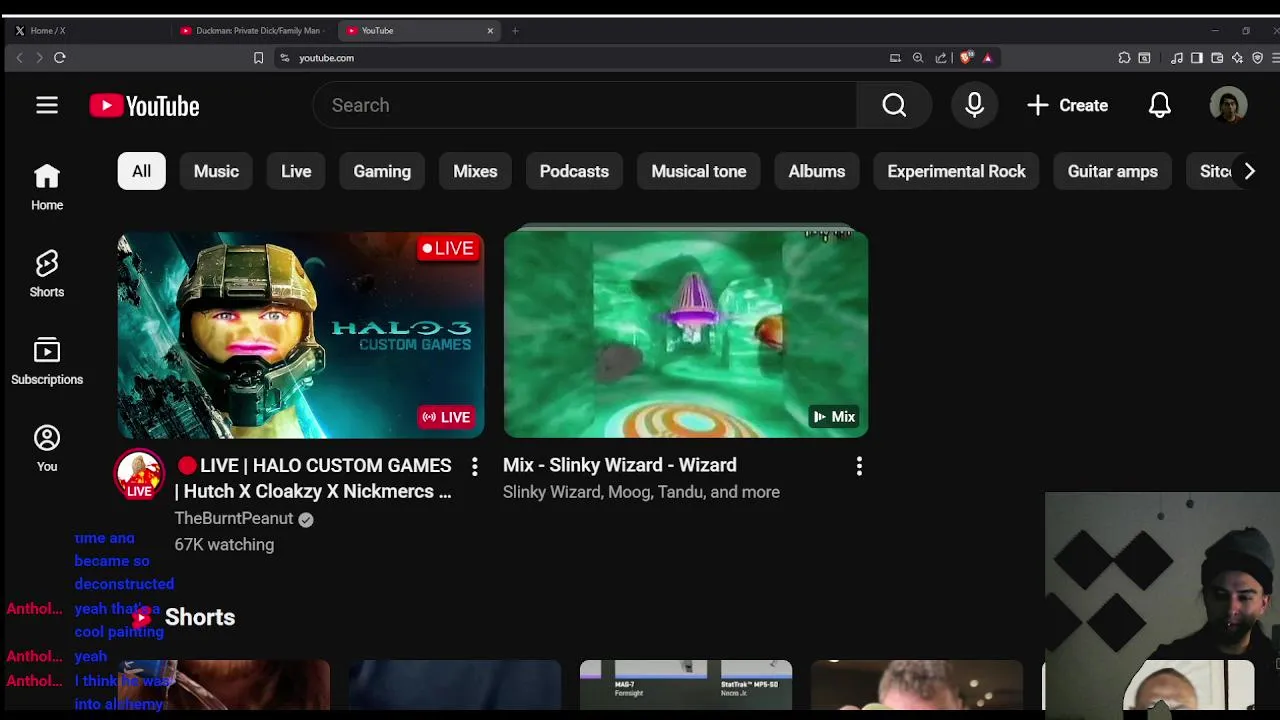Open options for Slinky Wizard mix

[859, 466]
